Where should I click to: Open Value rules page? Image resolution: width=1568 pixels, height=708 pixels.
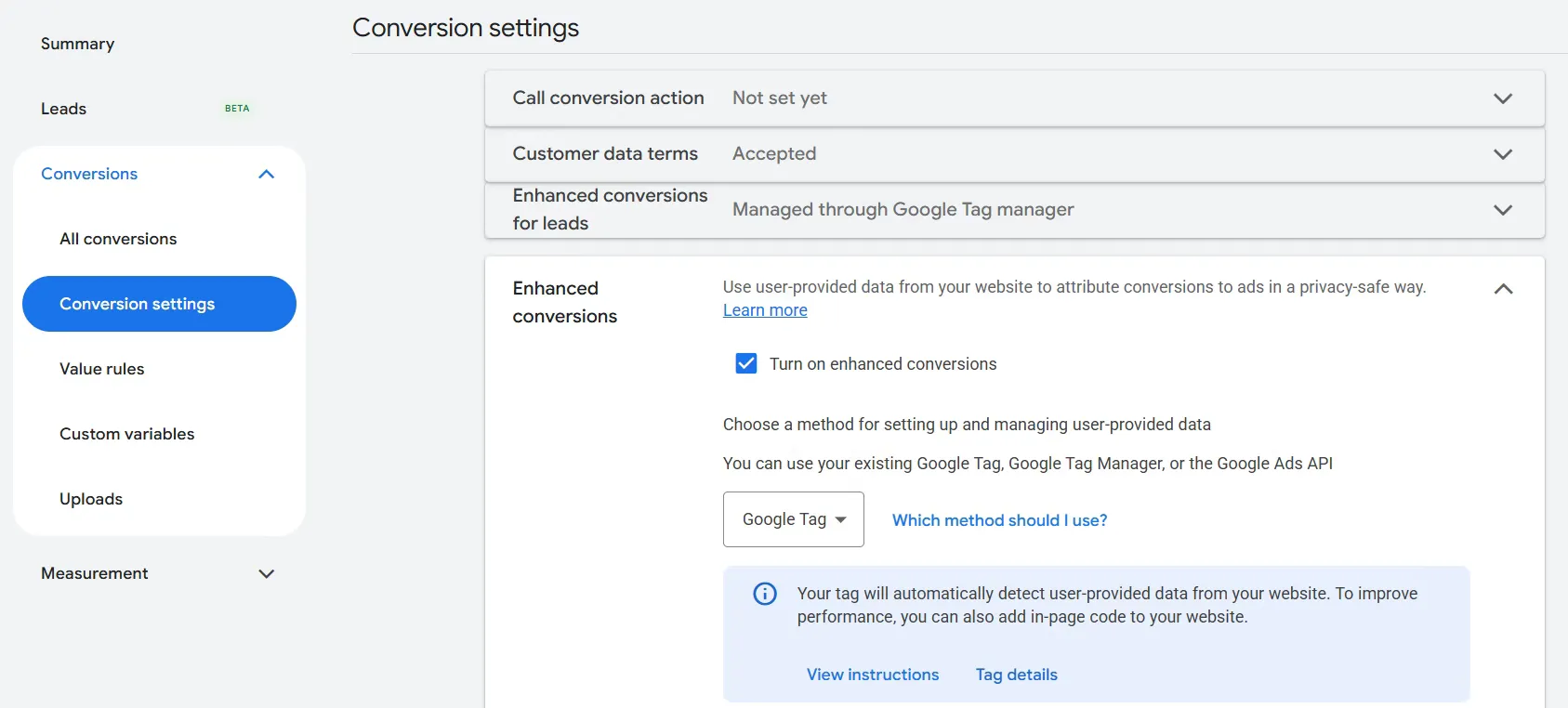pyautogui.click(x=102, y=369)
